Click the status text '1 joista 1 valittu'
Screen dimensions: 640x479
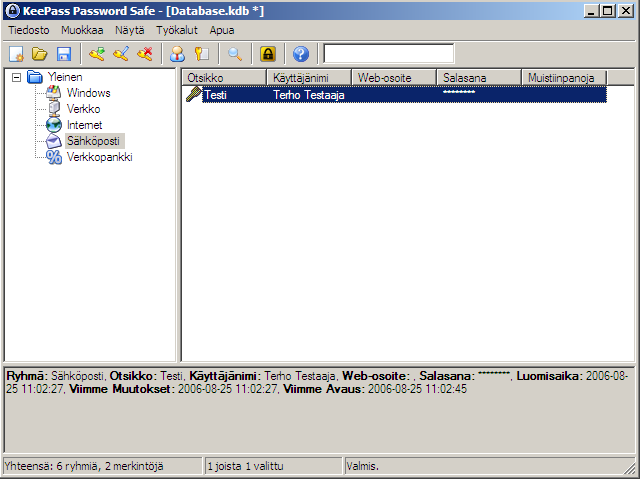[x=245, y=466]
